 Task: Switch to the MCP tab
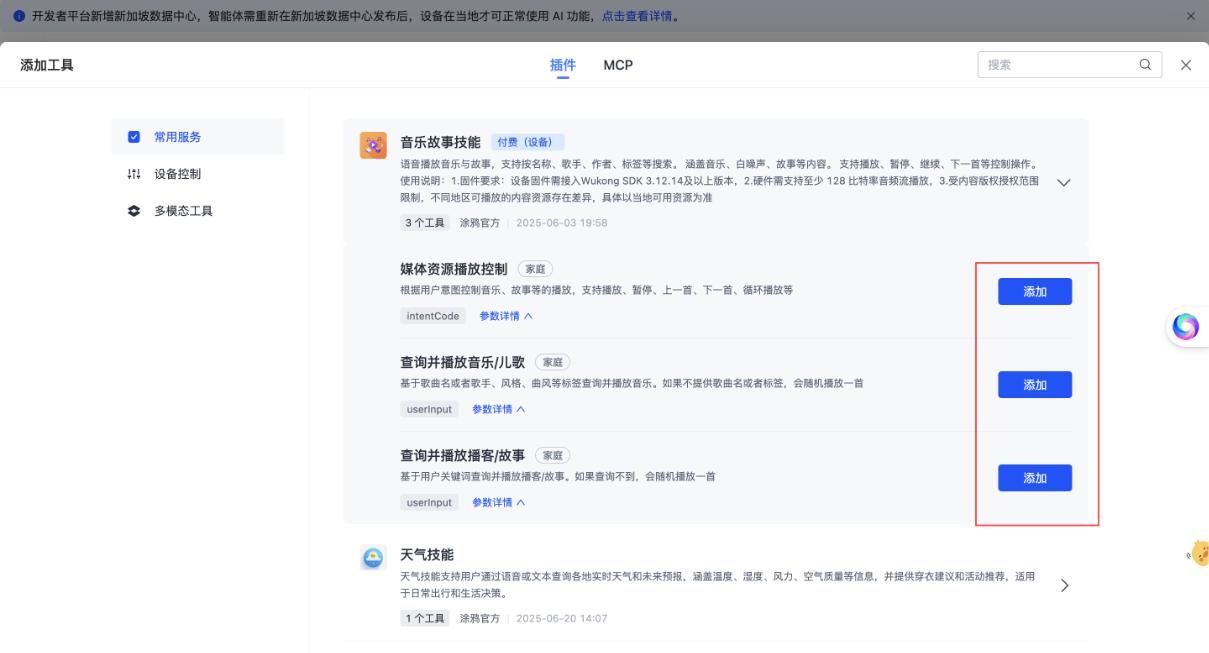coord(618,65)
